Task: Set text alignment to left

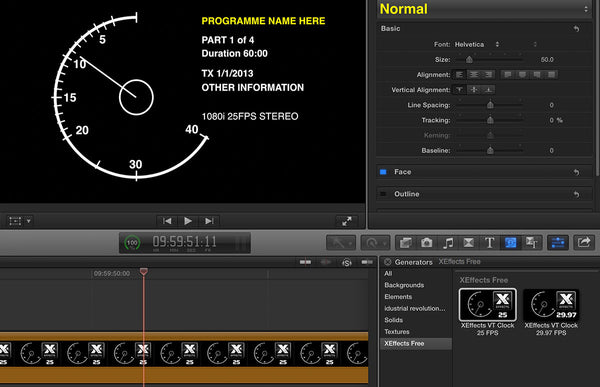Action: 459,75
